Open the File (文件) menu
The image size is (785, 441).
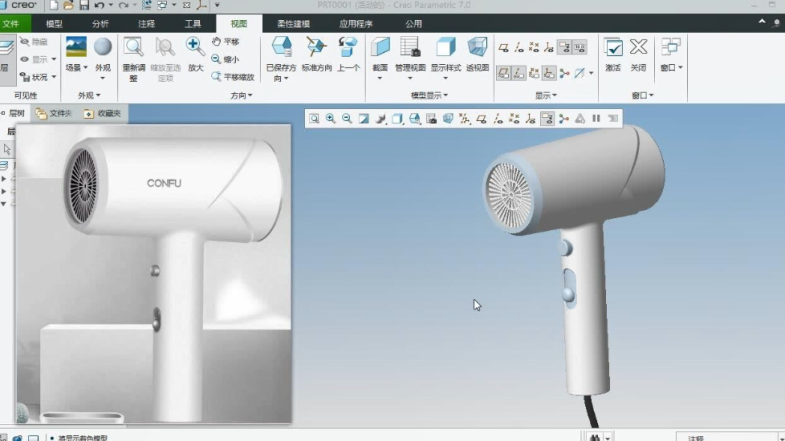click(11, 23)
